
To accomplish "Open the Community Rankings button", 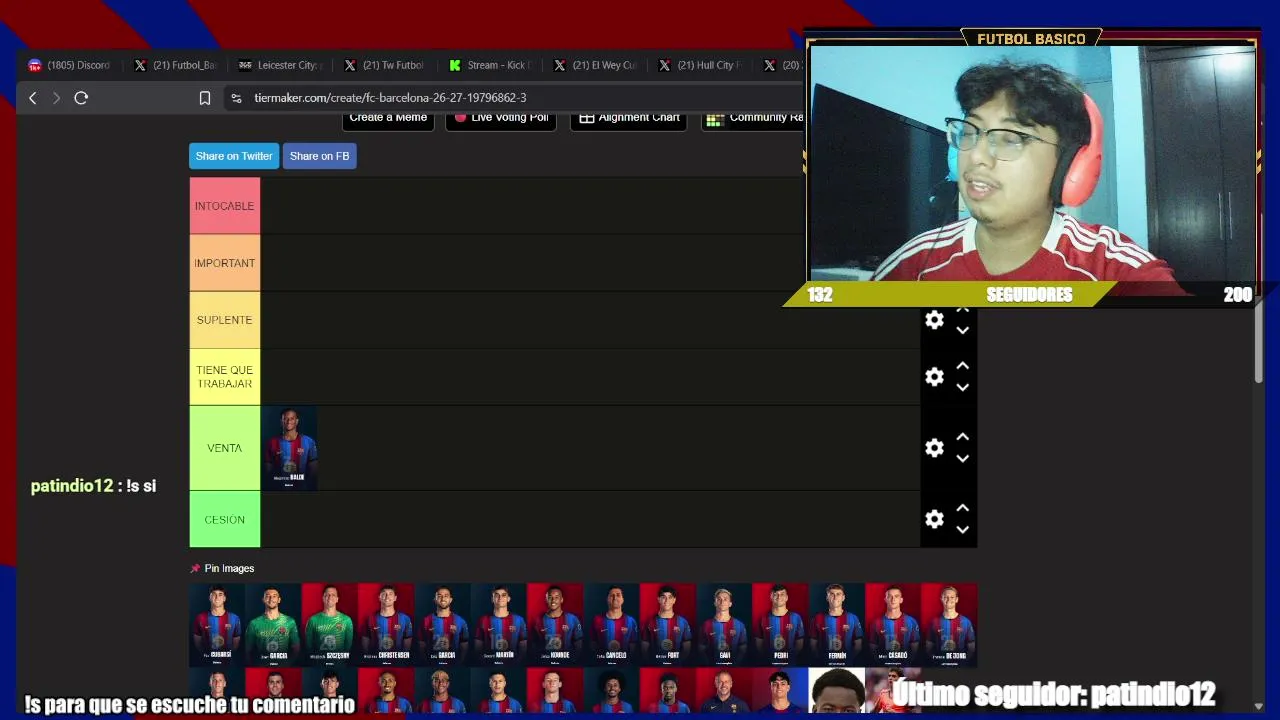I will coord(753,119).
